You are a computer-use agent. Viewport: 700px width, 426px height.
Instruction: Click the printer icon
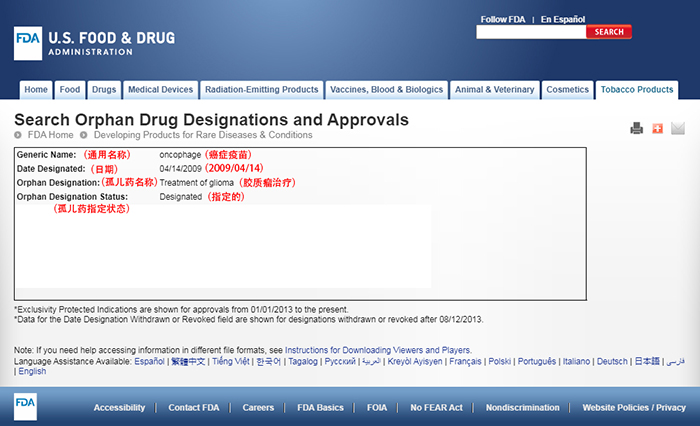click(x=636, y=128)
